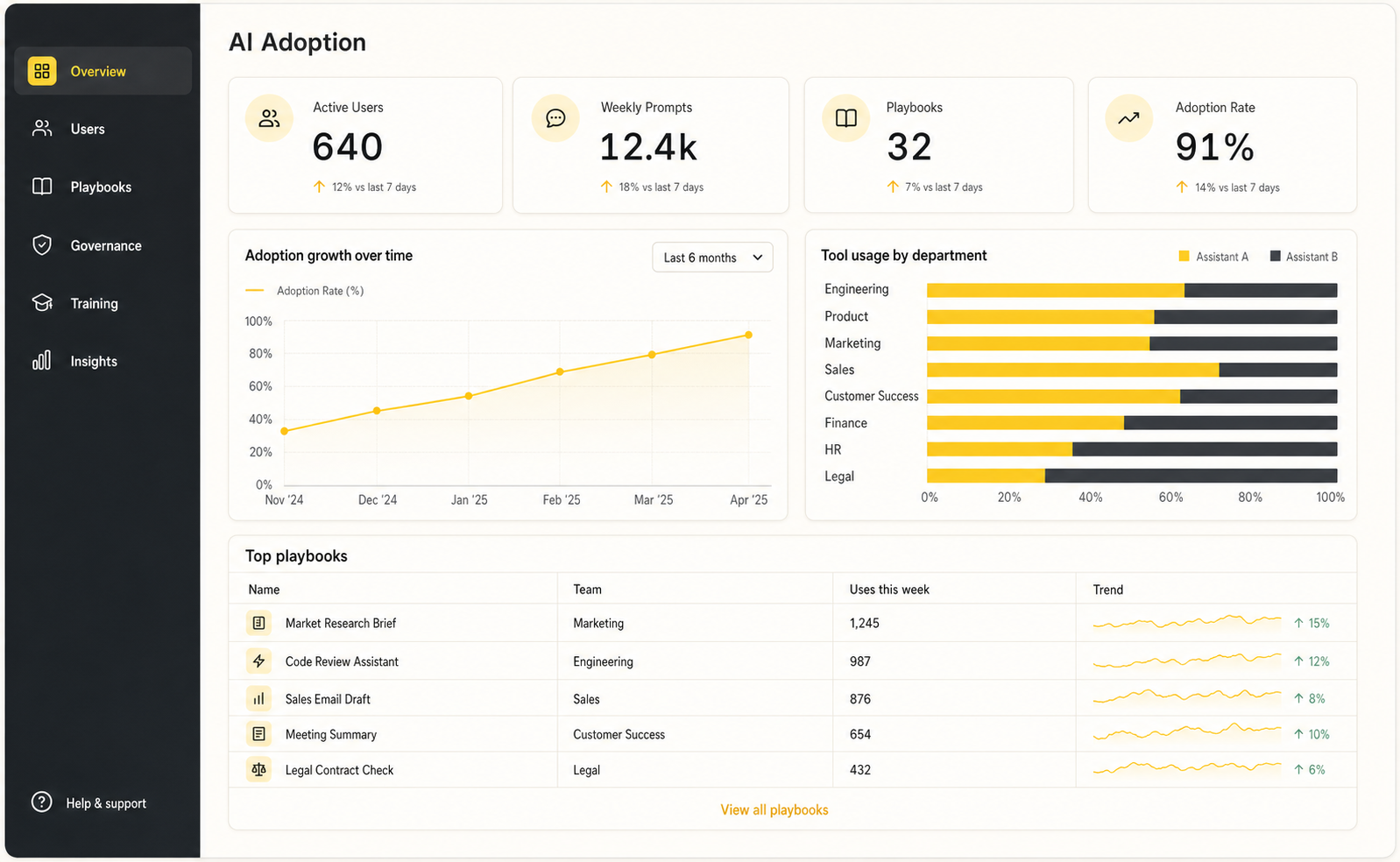This screenshot has height=862, width=1400.
Task: Click the Playbooks book icon in sidebar
Action: [x=41, y=187]
